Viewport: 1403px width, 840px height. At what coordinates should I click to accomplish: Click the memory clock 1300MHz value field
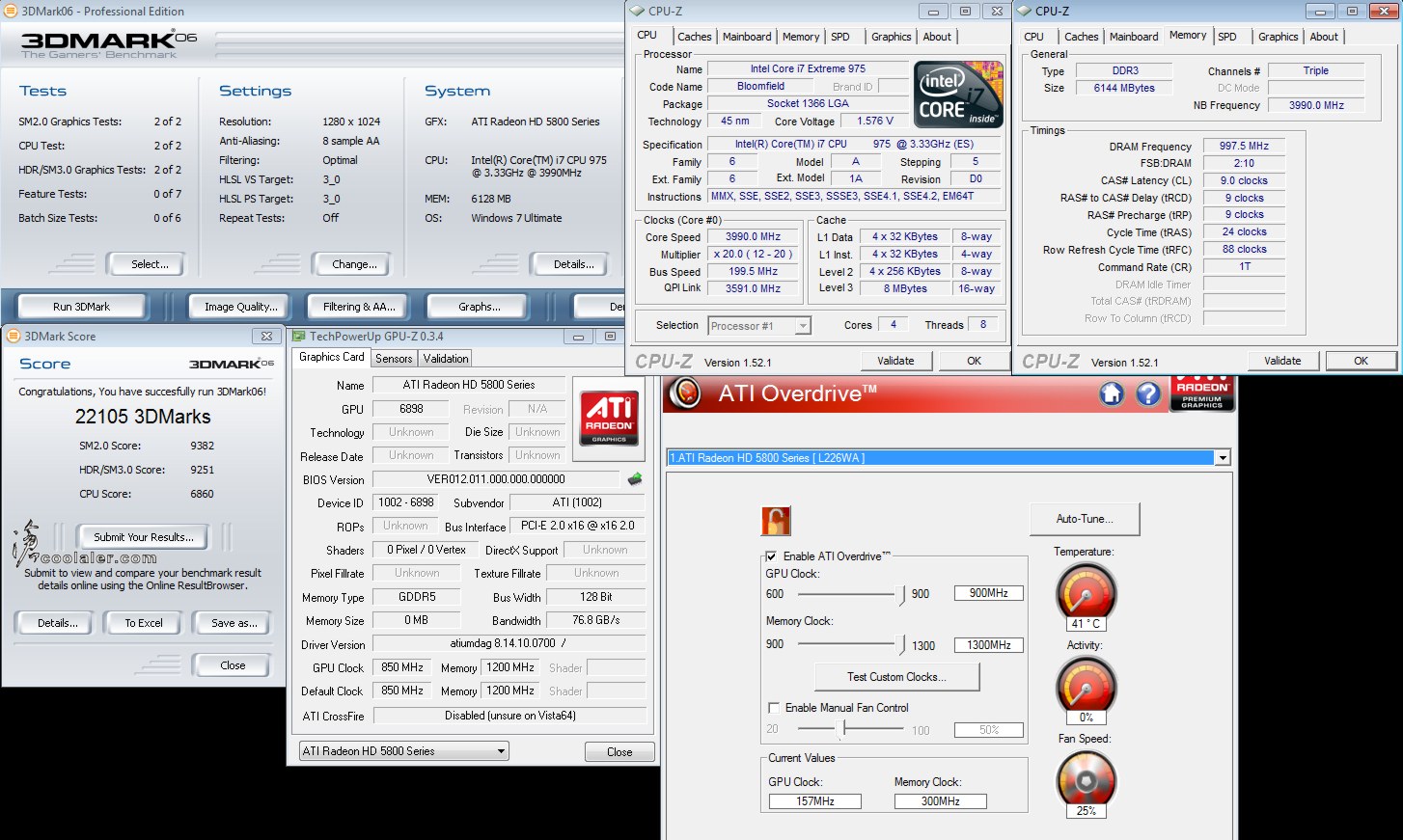(x=989, y=645)
